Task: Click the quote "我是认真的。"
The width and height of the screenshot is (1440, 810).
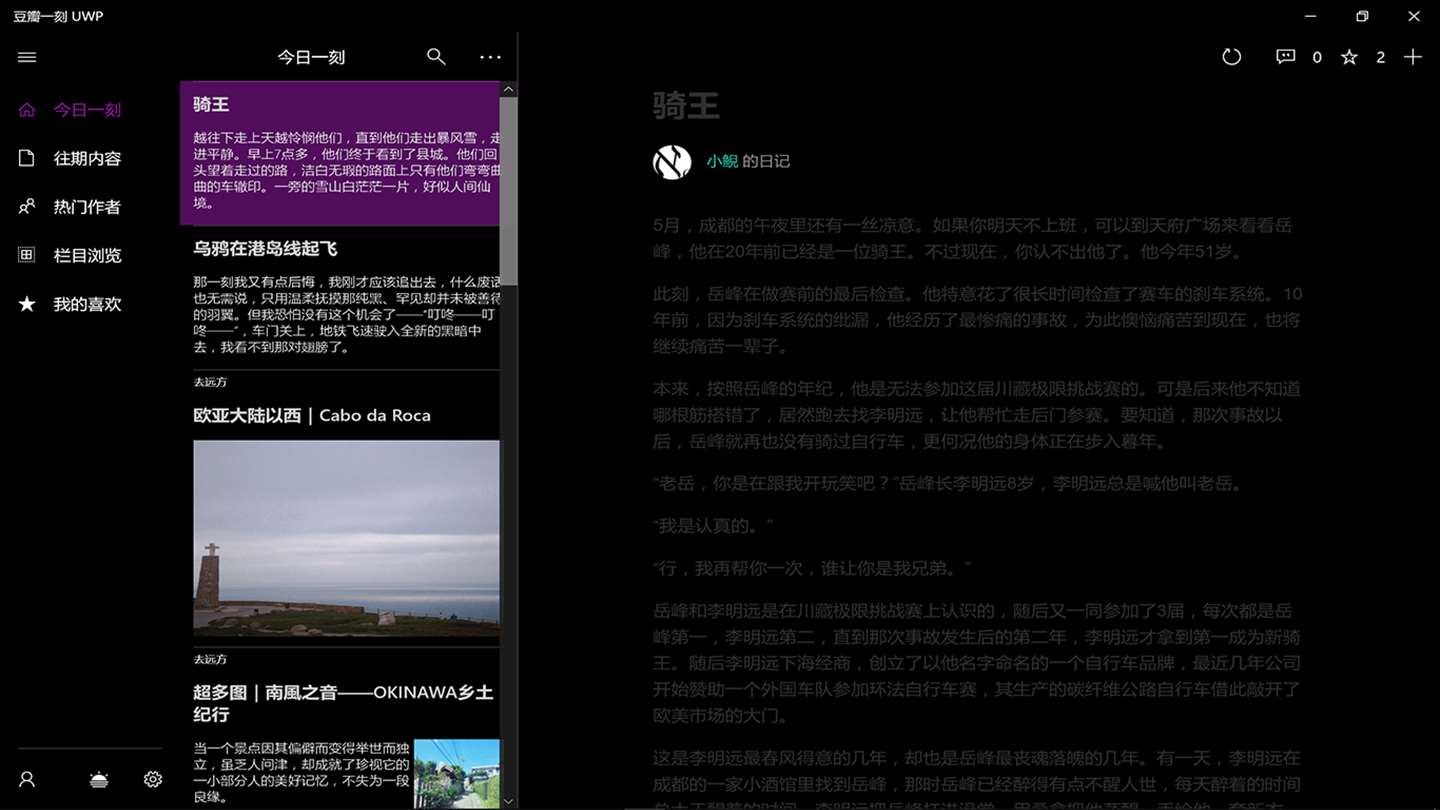Action: pyautogui.click(x=713, y=525)
